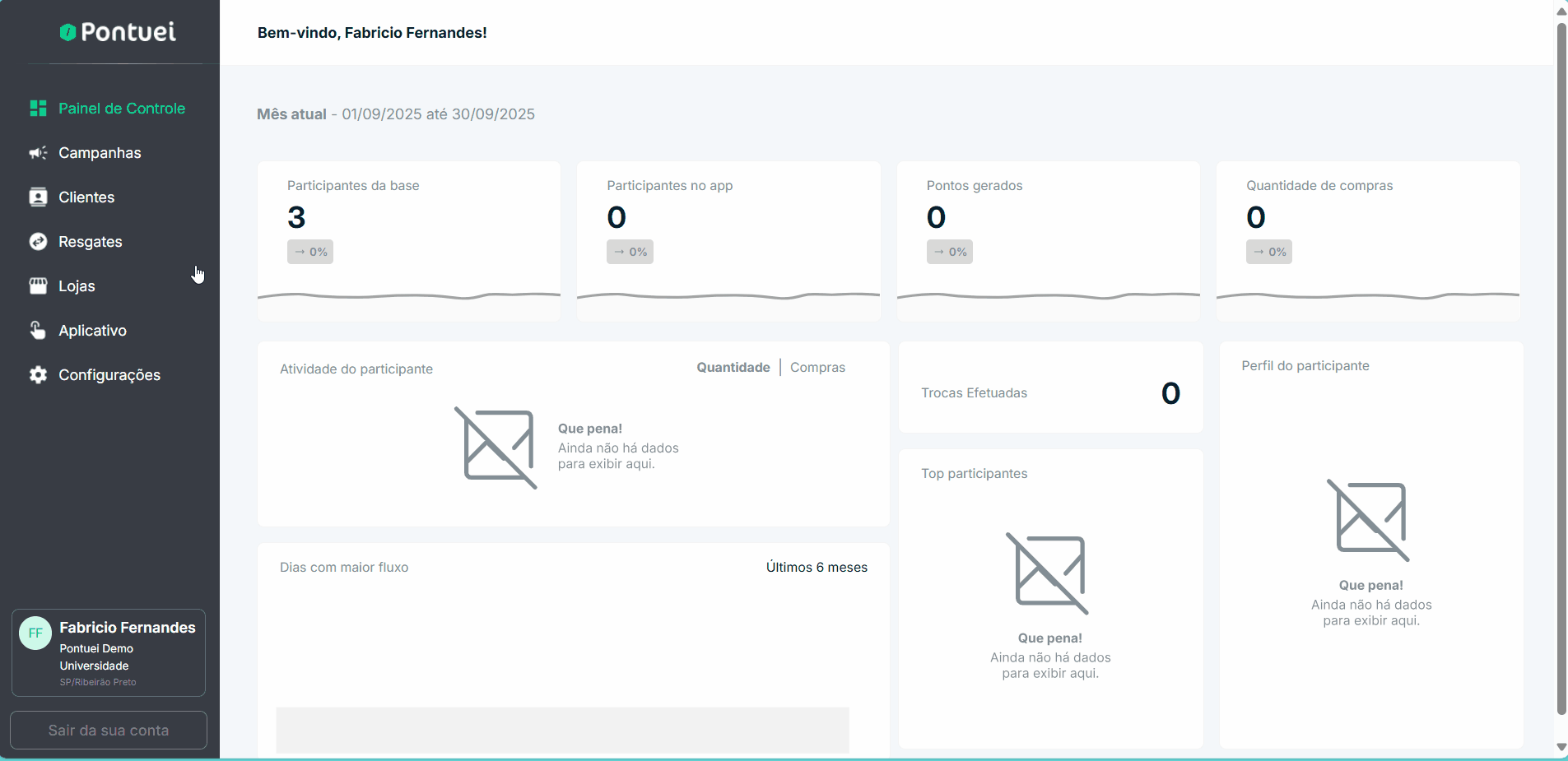This screenshot has height=761, width=1568.
Task: Click the Configurações gear icon
Action: click(x=38, y=375)
